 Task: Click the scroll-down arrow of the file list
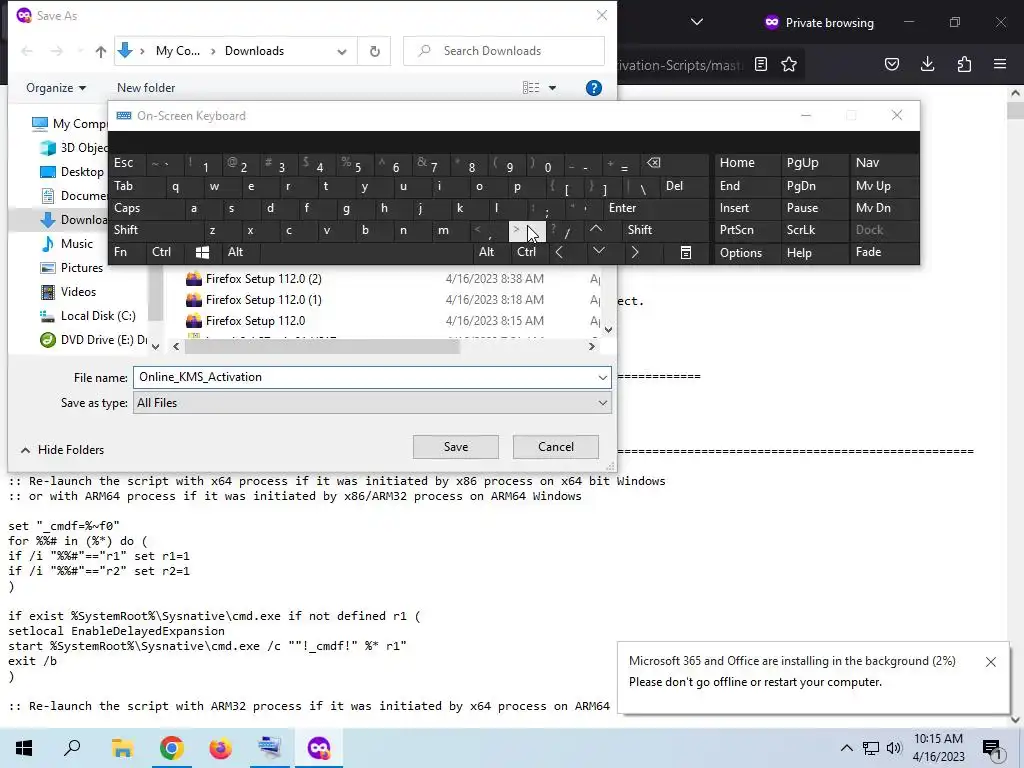608,330
